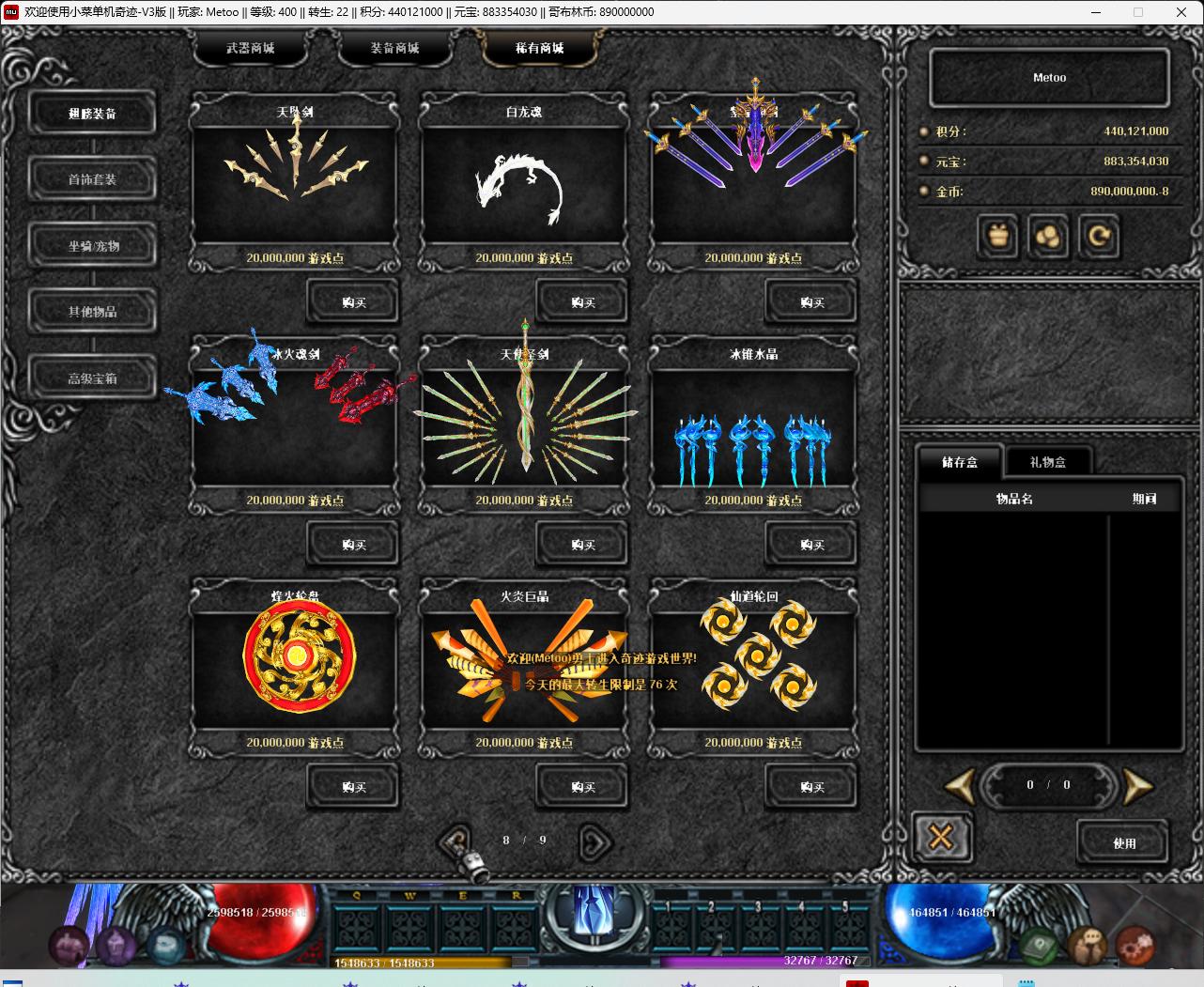
Task: Click the gold coins icon button
Action: (x=1048, y=236)
